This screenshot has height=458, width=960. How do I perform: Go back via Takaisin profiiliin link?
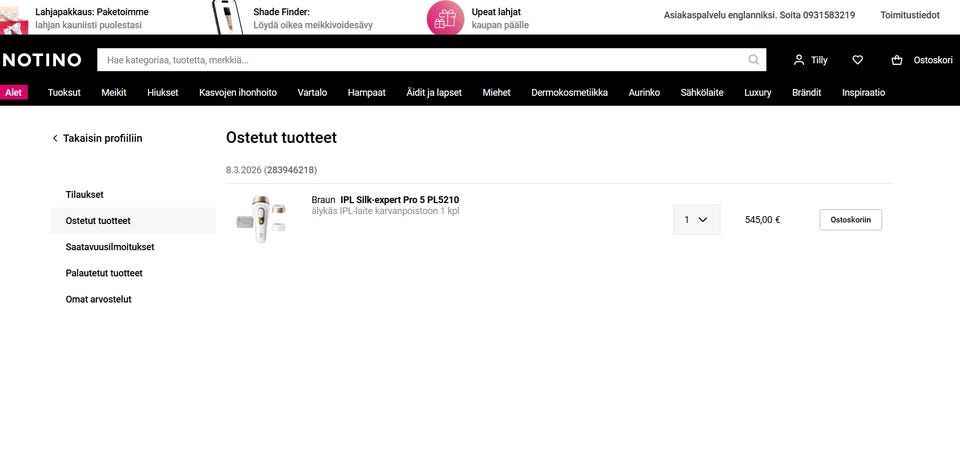[x=102, y=138]
